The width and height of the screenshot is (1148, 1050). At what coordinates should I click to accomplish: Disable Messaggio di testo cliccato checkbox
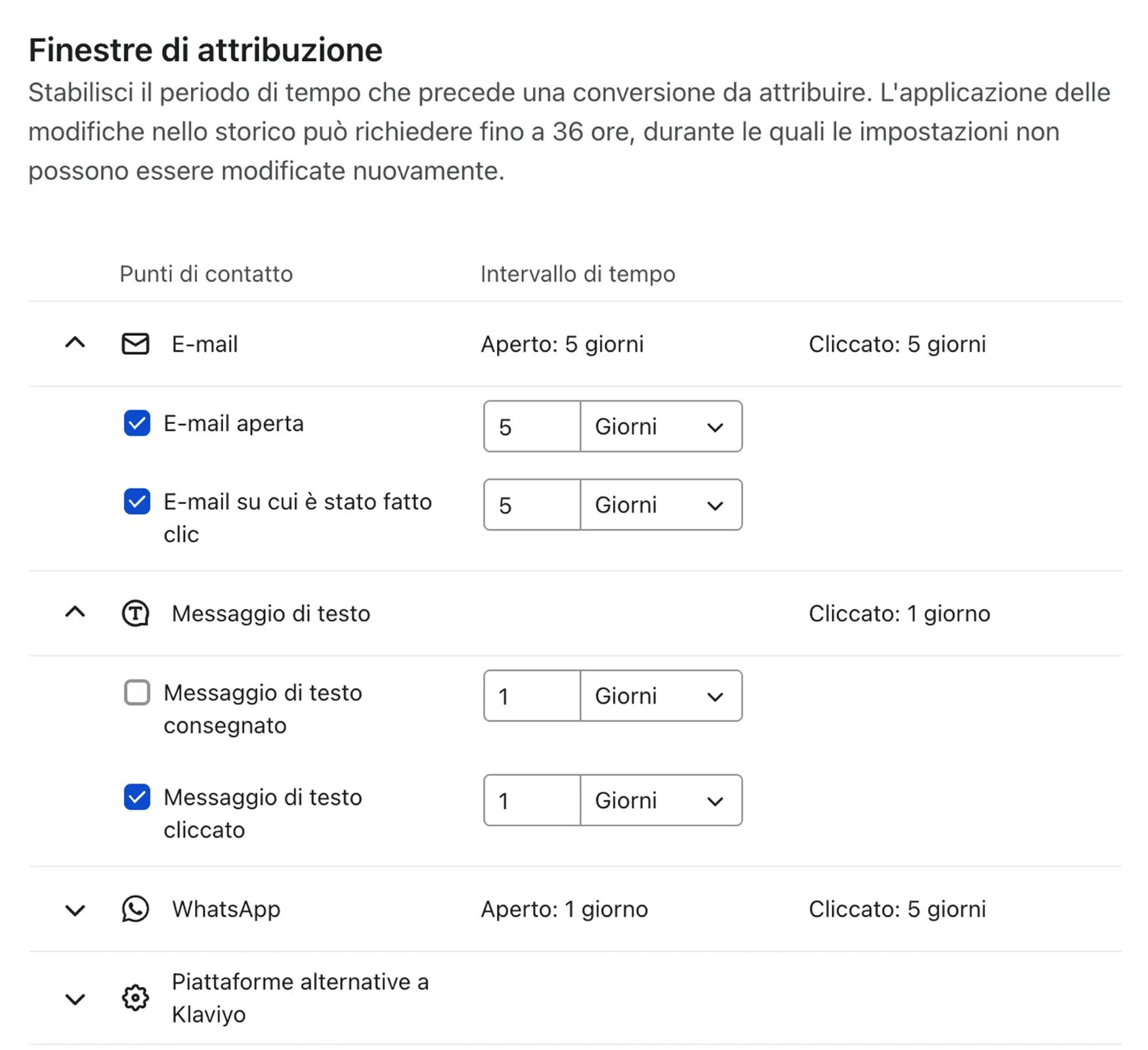pyautogui.click(x=137, y=797)
